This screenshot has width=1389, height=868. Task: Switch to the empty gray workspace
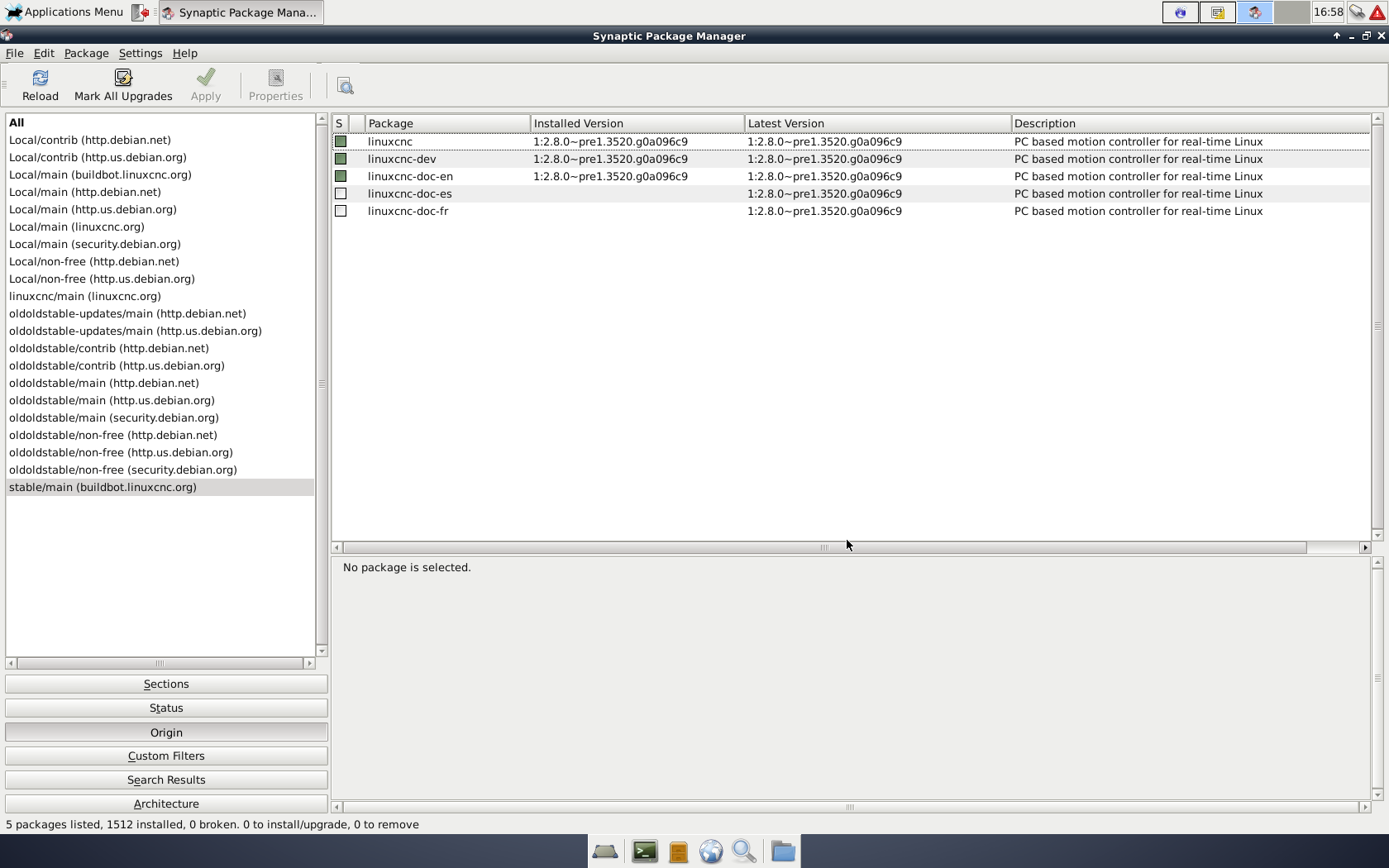tap(1291, 12)
